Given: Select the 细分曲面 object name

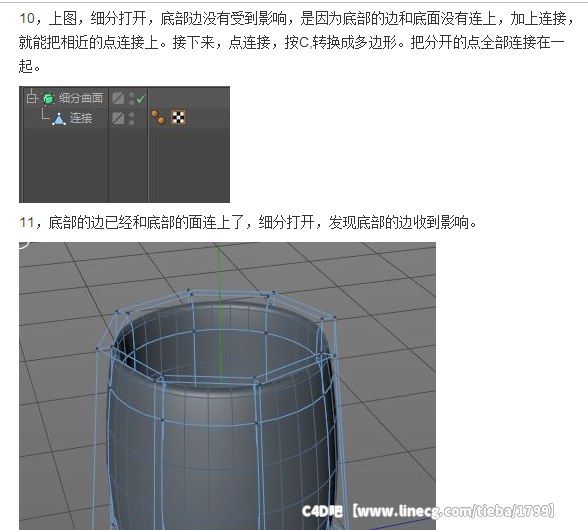Looking at the screenshot, I should [x=80, y=98].
